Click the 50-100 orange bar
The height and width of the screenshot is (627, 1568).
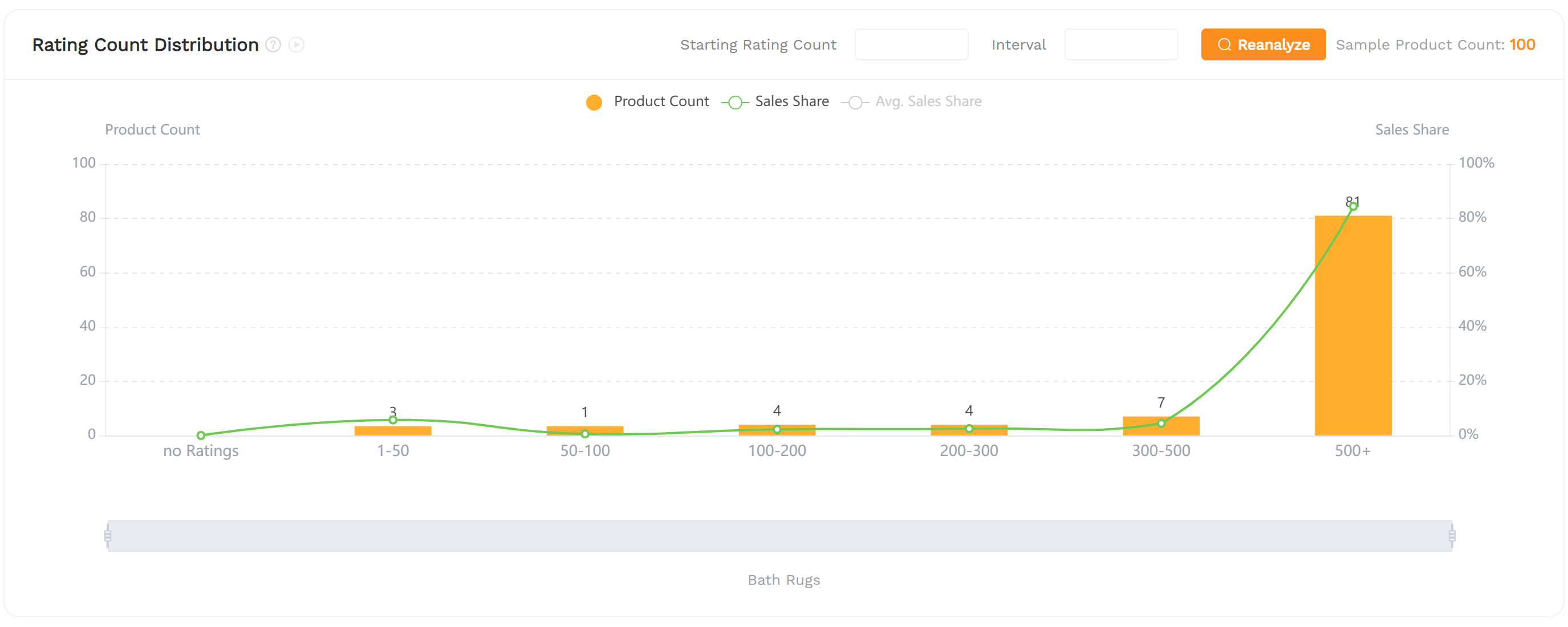pyautogui.click(x=584, y=431)
